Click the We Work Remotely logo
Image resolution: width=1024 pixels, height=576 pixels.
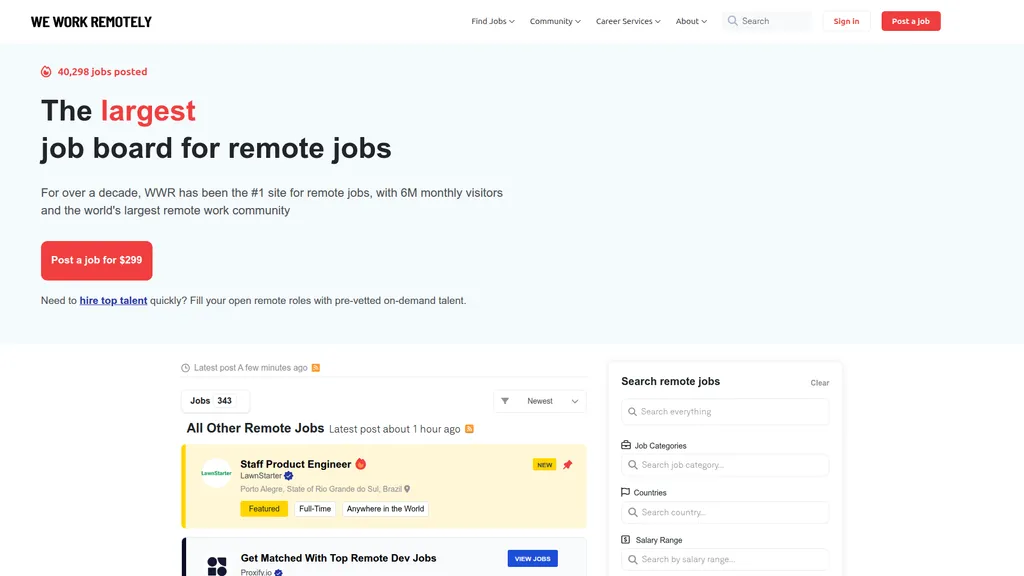pos(91,22)
